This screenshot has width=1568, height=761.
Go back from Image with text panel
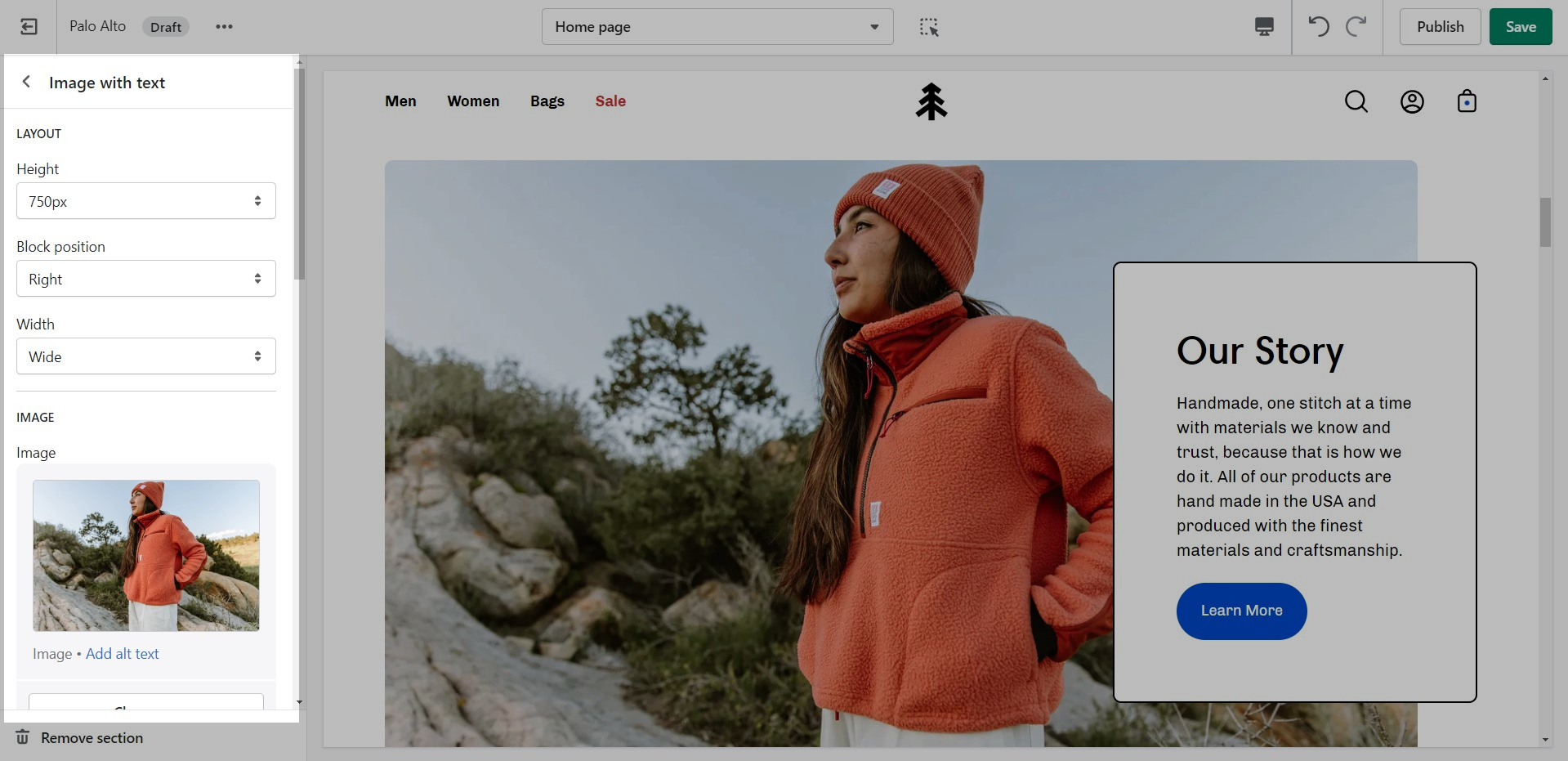coord(26,82)
